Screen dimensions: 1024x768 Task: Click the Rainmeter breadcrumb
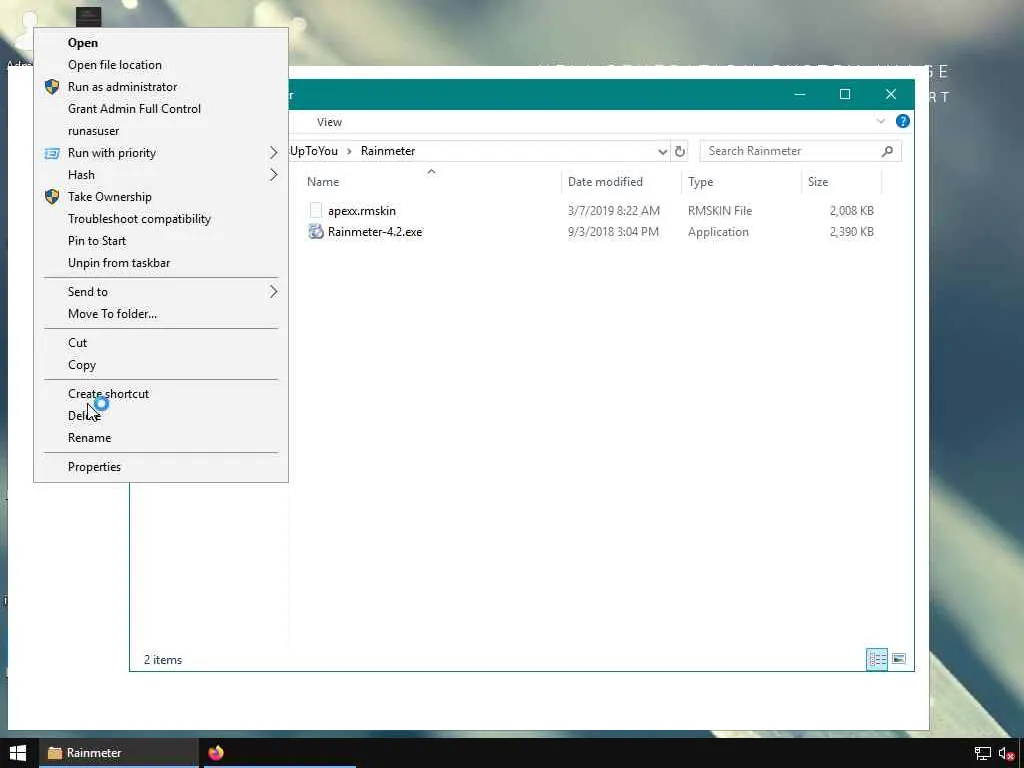click(x=388, y=151)
